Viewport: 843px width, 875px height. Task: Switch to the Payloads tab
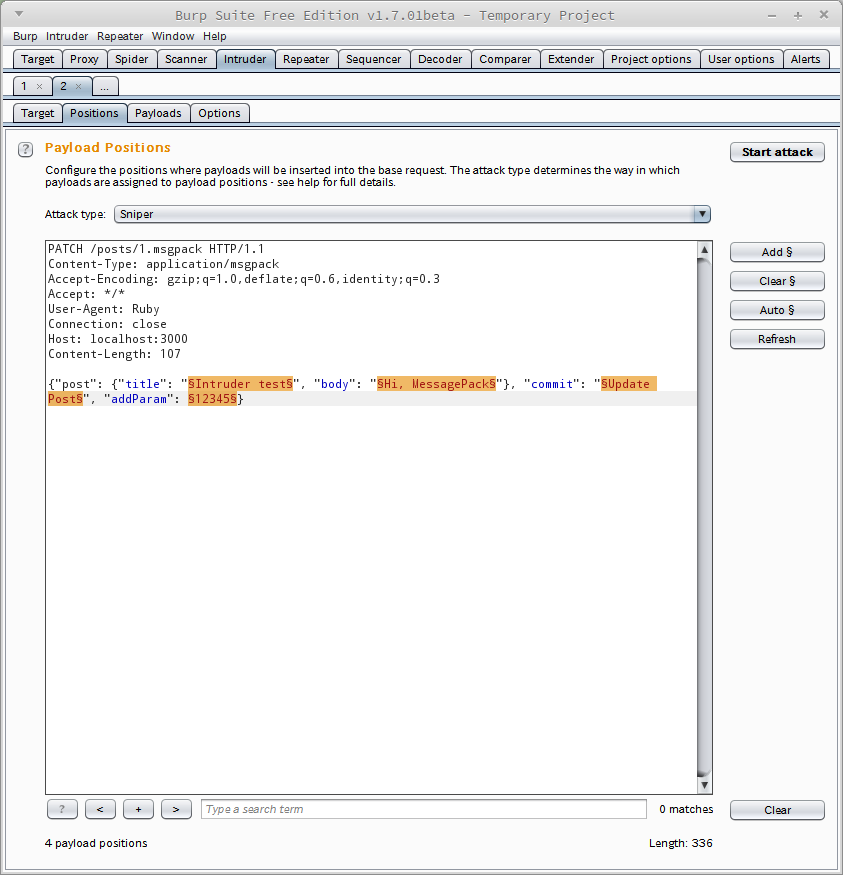pos(158,113)
